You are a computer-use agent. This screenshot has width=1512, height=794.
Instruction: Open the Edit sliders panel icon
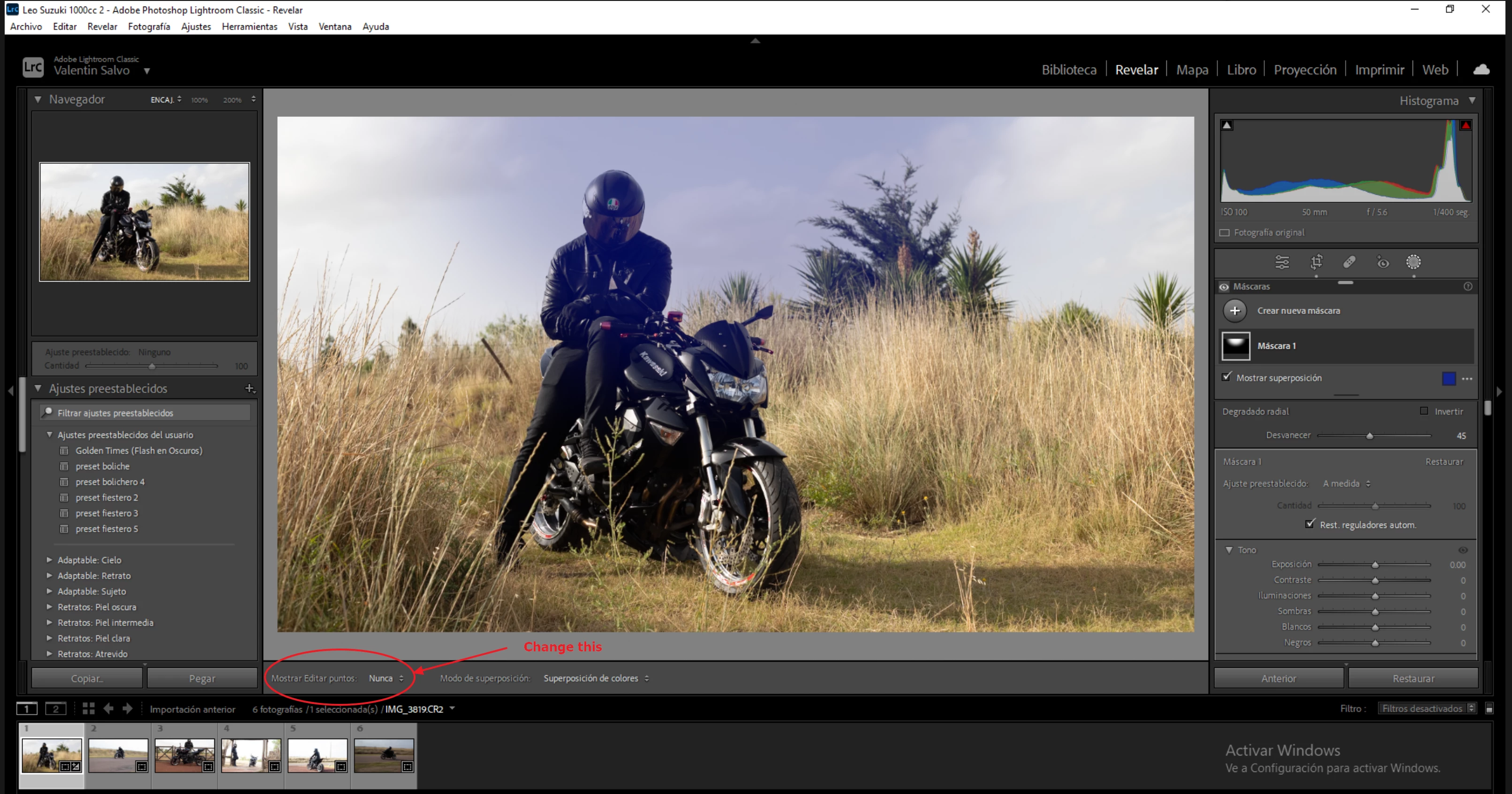click(x=1282, y=262)
